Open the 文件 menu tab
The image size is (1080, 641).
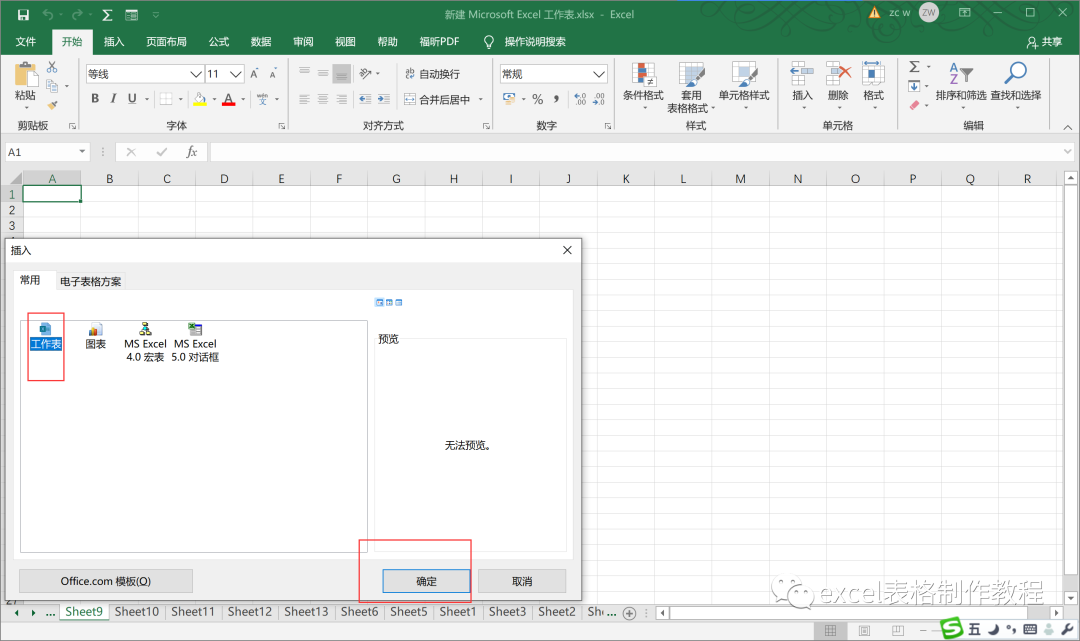pyautogui.click(x=26, y=41)
